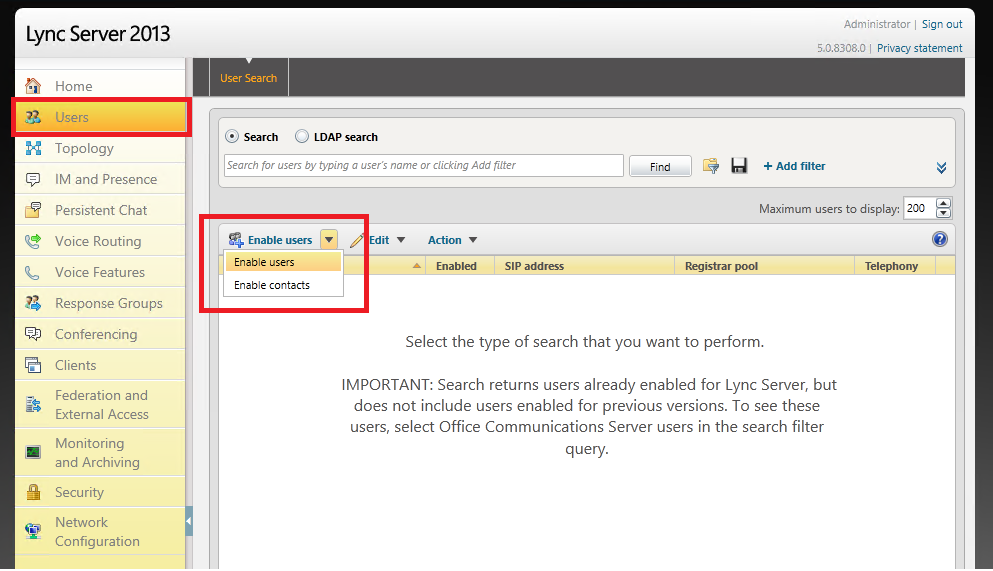The width and height of the screenshot is (993, 571).
Task: Click the Users people icon in the sidebar
Action: coord(33,116)
